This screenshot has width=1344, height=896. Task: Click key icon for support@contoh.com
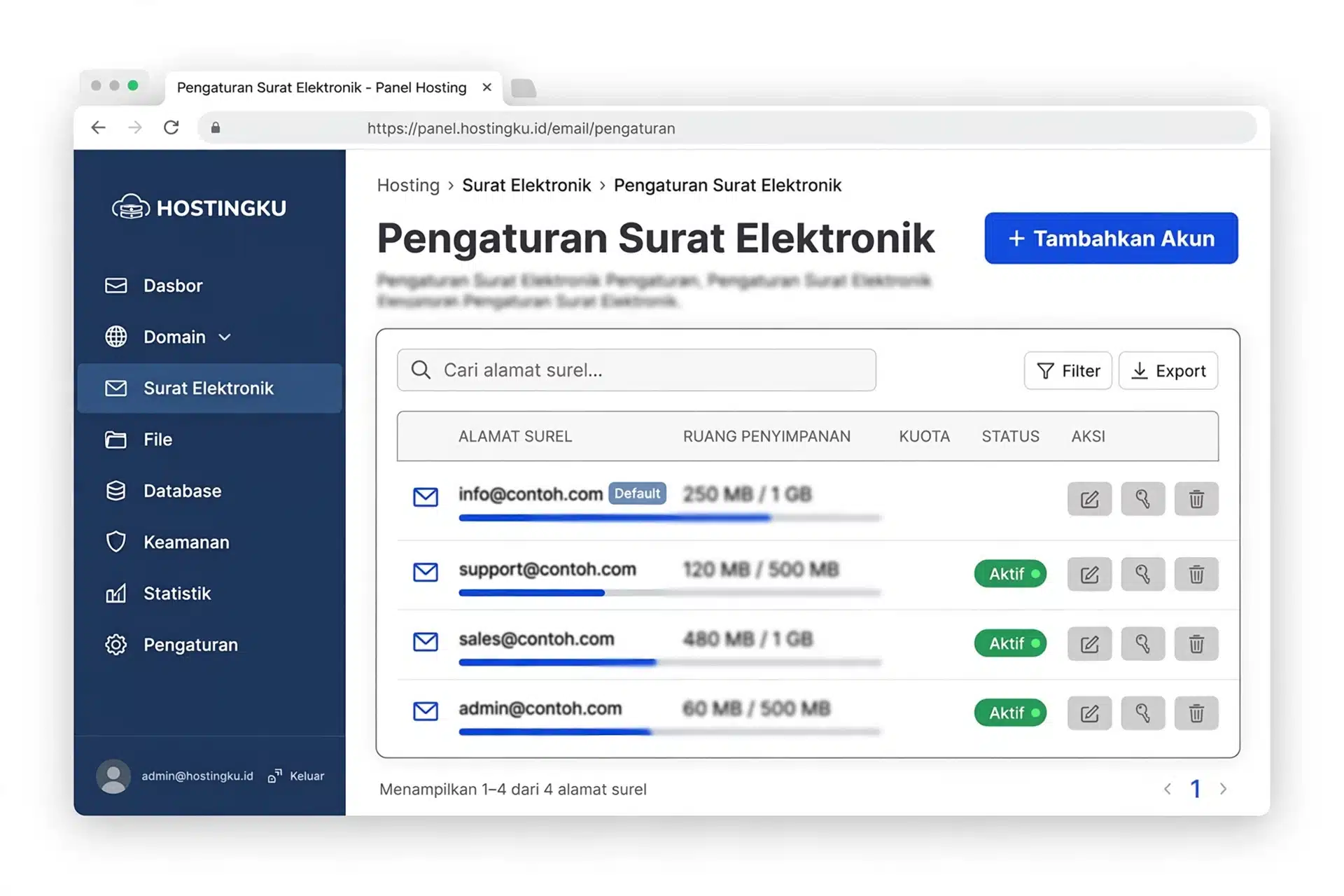[x=1142, y=574]
